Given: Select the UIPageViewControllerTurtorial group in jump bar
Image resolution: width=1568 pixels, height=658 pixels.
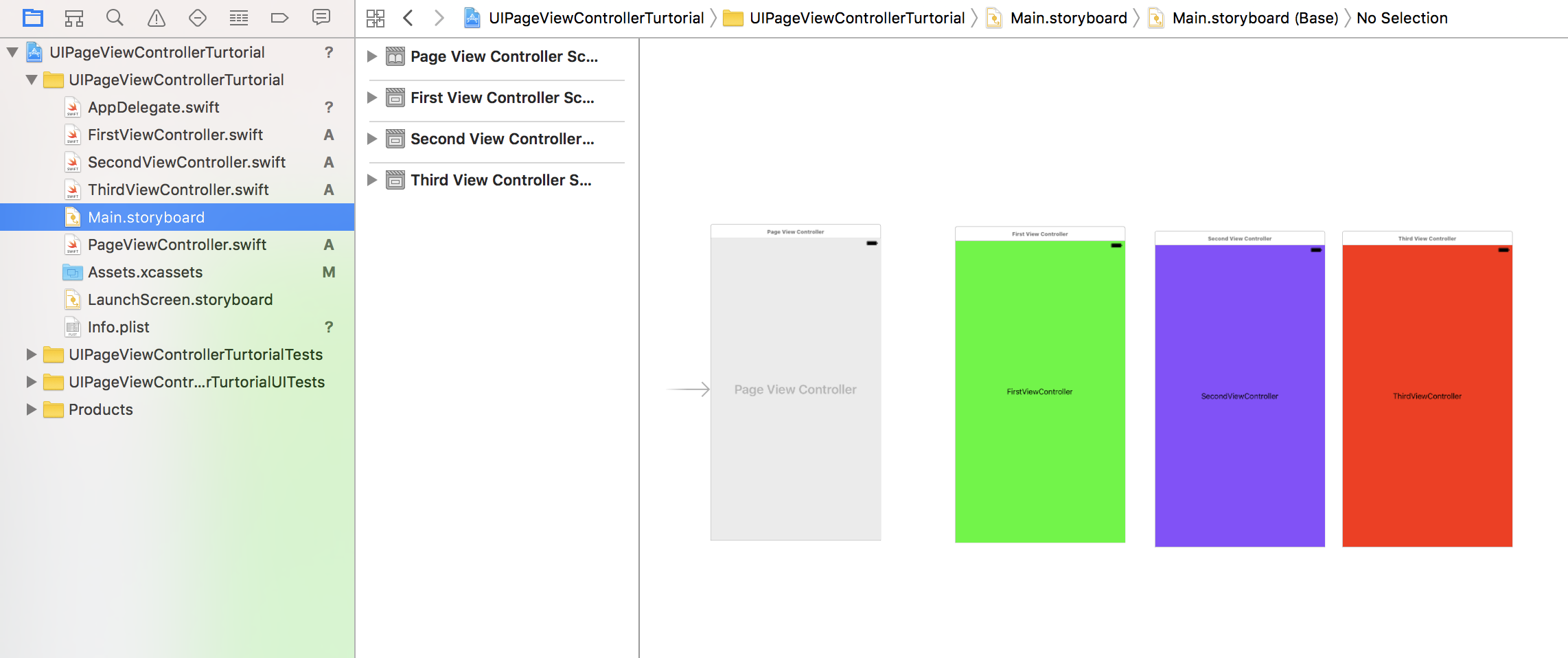Looking at the screenshot, I should pos(857,18).
